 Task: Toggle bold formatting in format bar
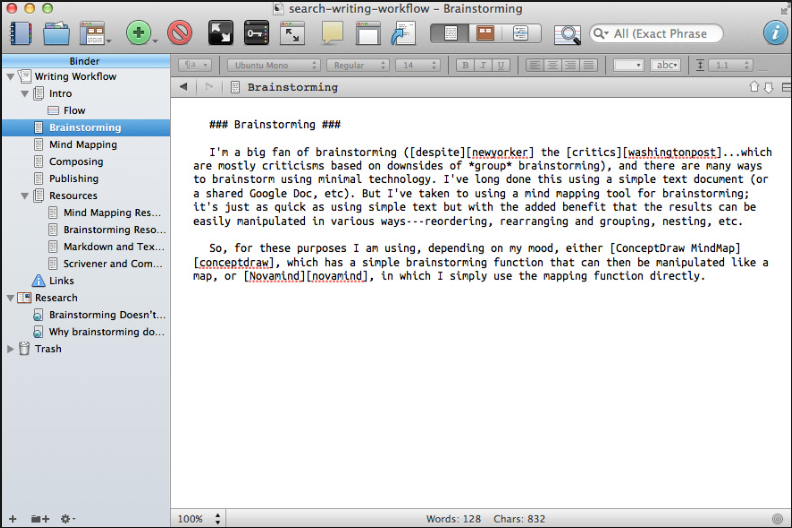coord(464,65)
